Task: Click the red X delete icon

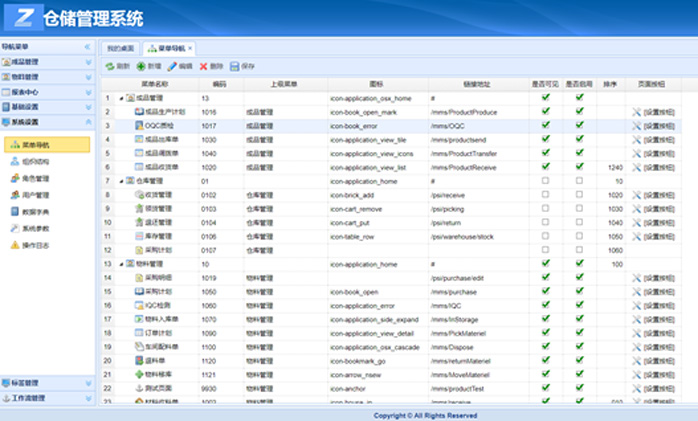Action: (203, 66)
